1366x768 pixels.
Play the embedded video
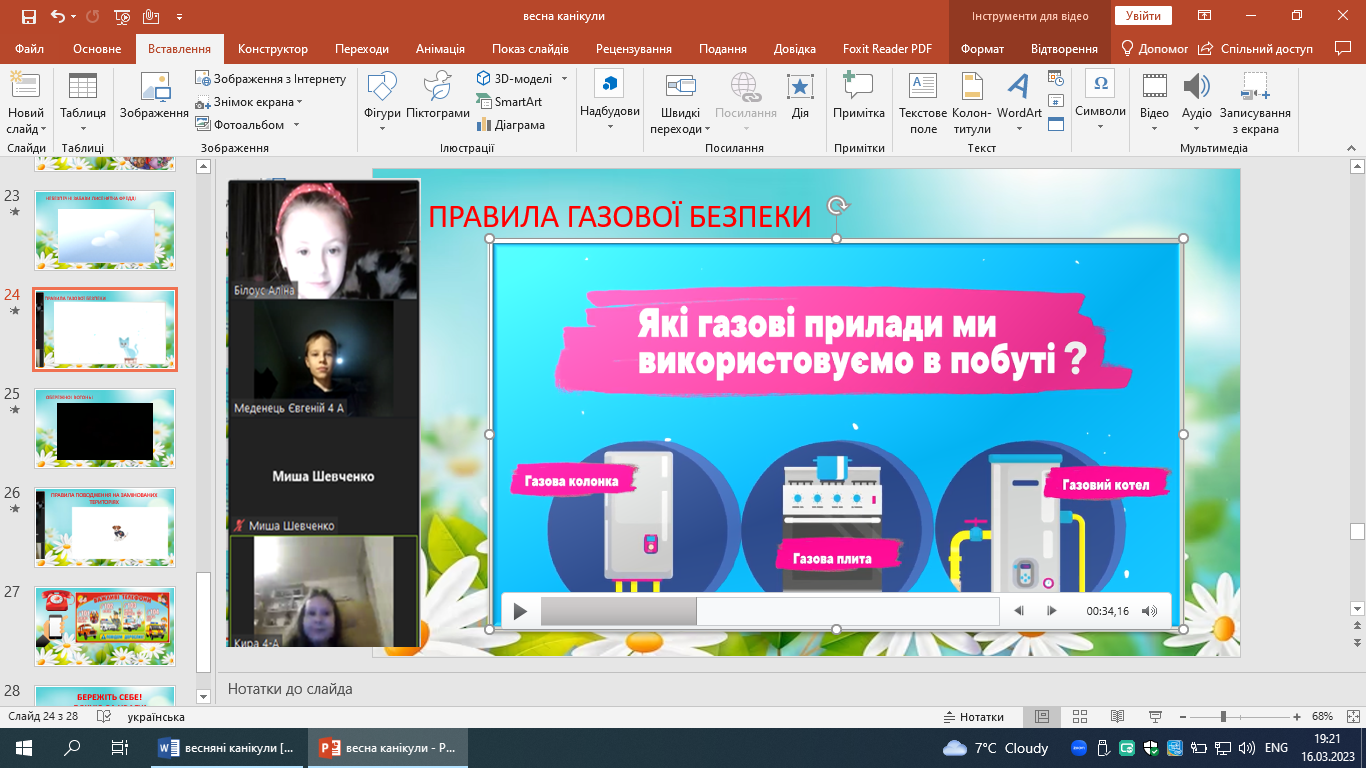point(520,611)
